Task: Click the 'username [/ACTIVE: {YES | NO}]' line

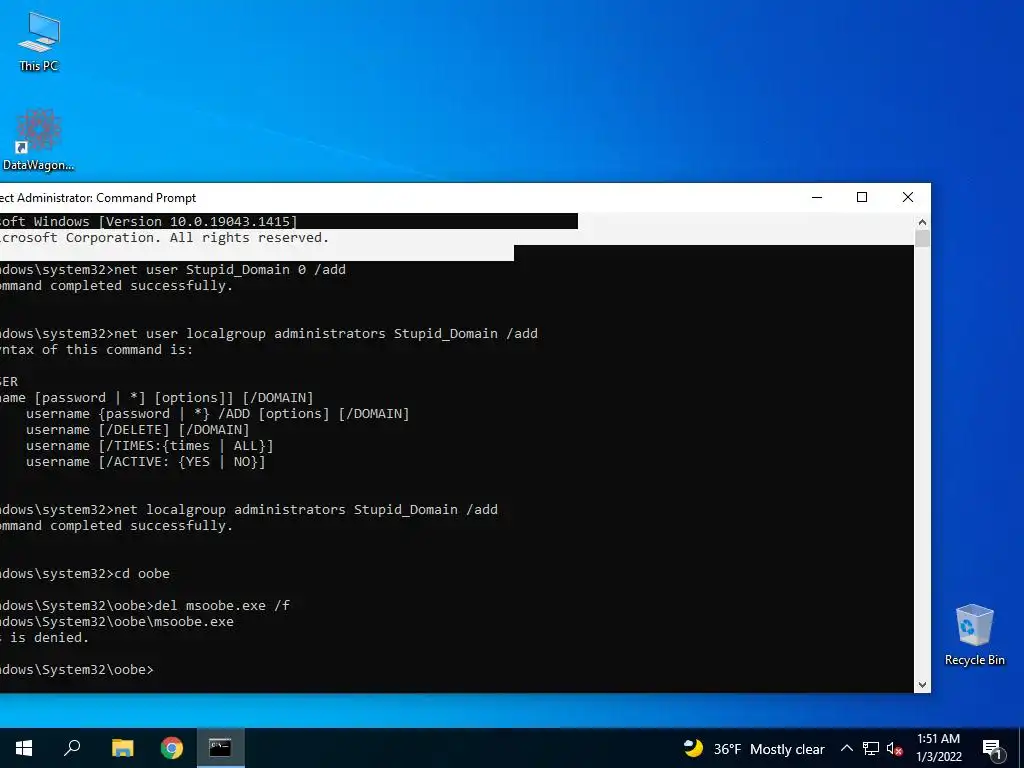Action: click(146, 462)
